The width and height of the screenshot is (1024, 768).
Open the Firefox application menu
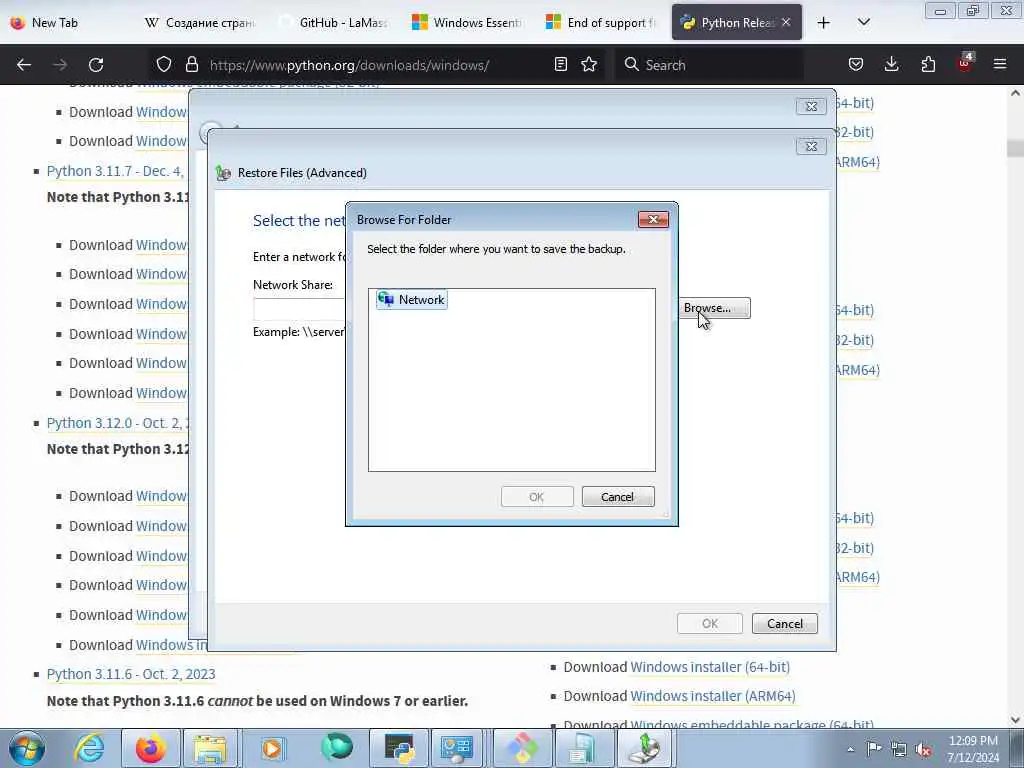[x=1000, y=64]
